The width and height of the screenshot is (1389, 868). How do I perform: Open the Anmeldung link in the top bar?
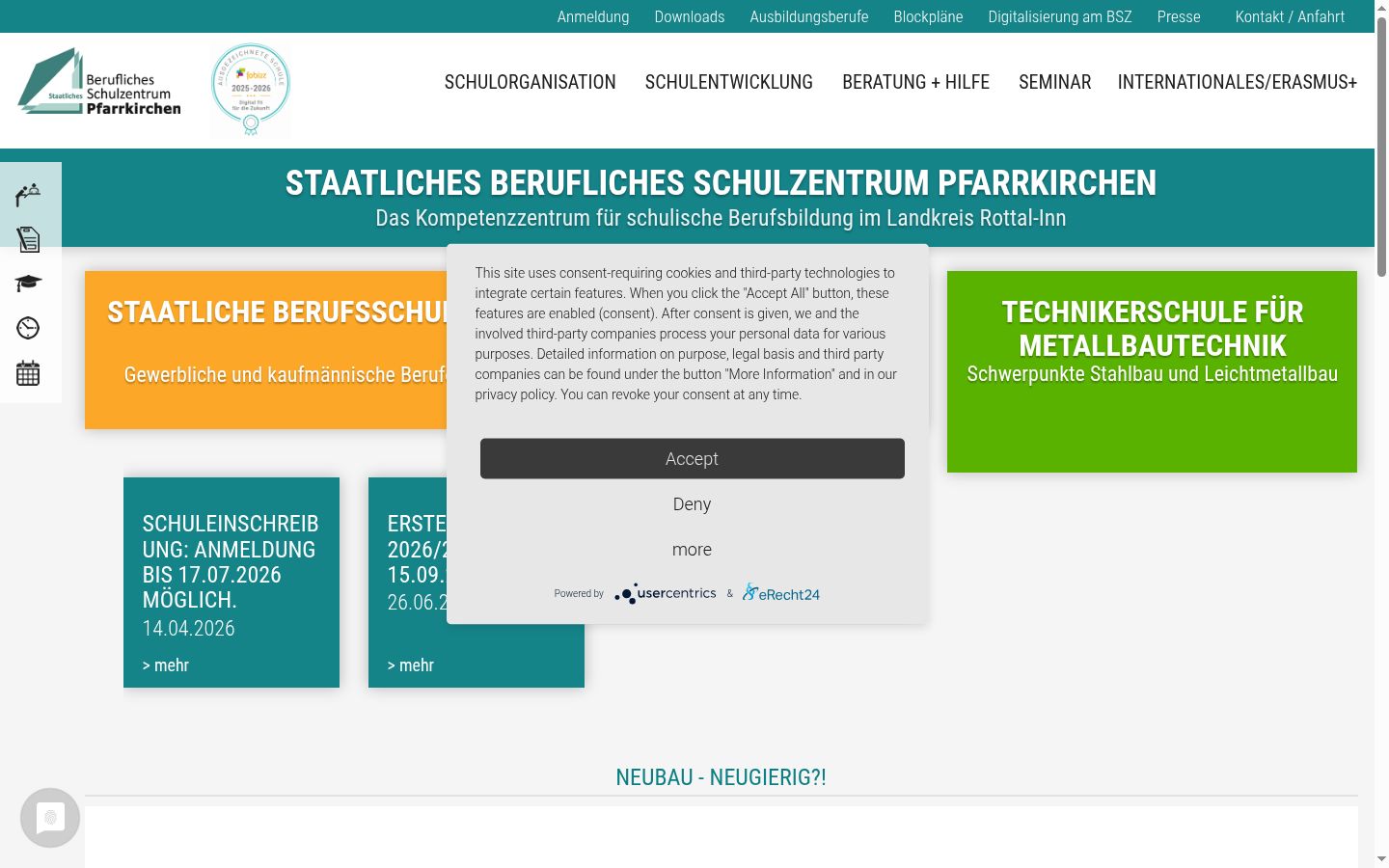593,16
